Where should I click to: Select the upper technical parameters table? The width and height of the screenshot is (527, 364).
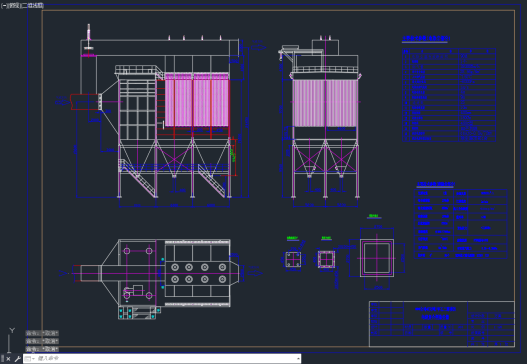click(449, 94)
